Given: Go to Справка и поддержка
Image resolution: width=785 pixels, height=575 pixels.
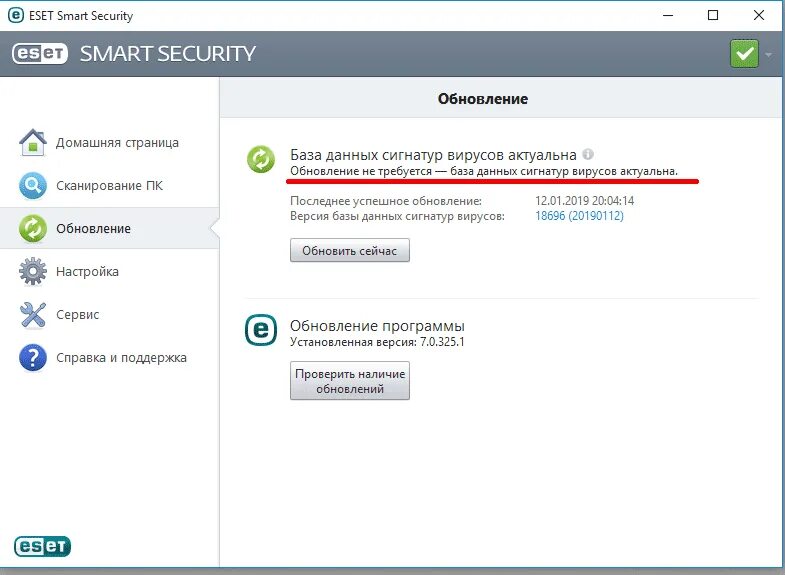Looking at the screenshot, I should click(x=121, y=358).
